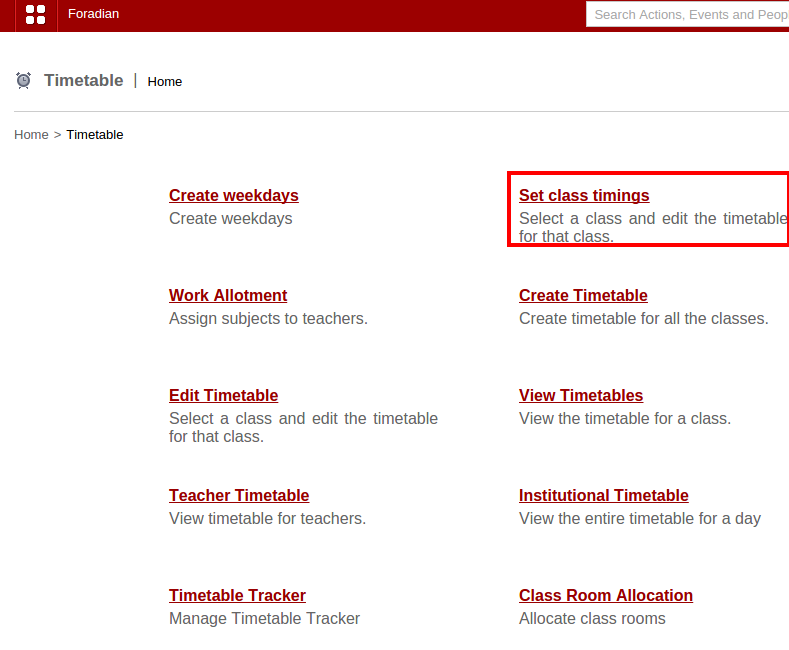
Task: Go to Home in the breadcrumb
Action: [31, 134]
